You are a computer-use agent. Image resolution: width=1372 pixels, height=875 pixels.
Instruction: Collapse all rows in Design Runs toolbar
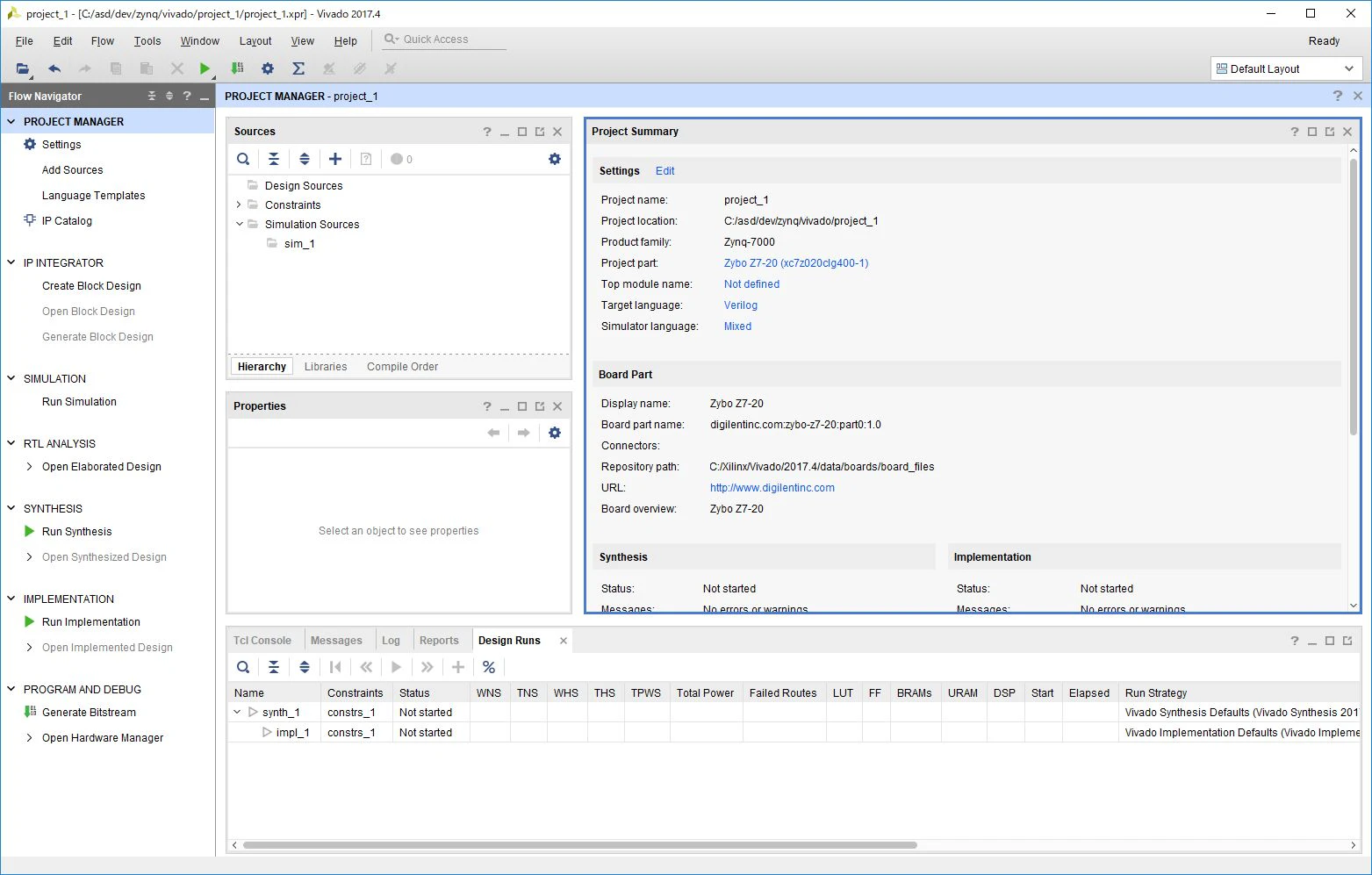coord(274,667)
